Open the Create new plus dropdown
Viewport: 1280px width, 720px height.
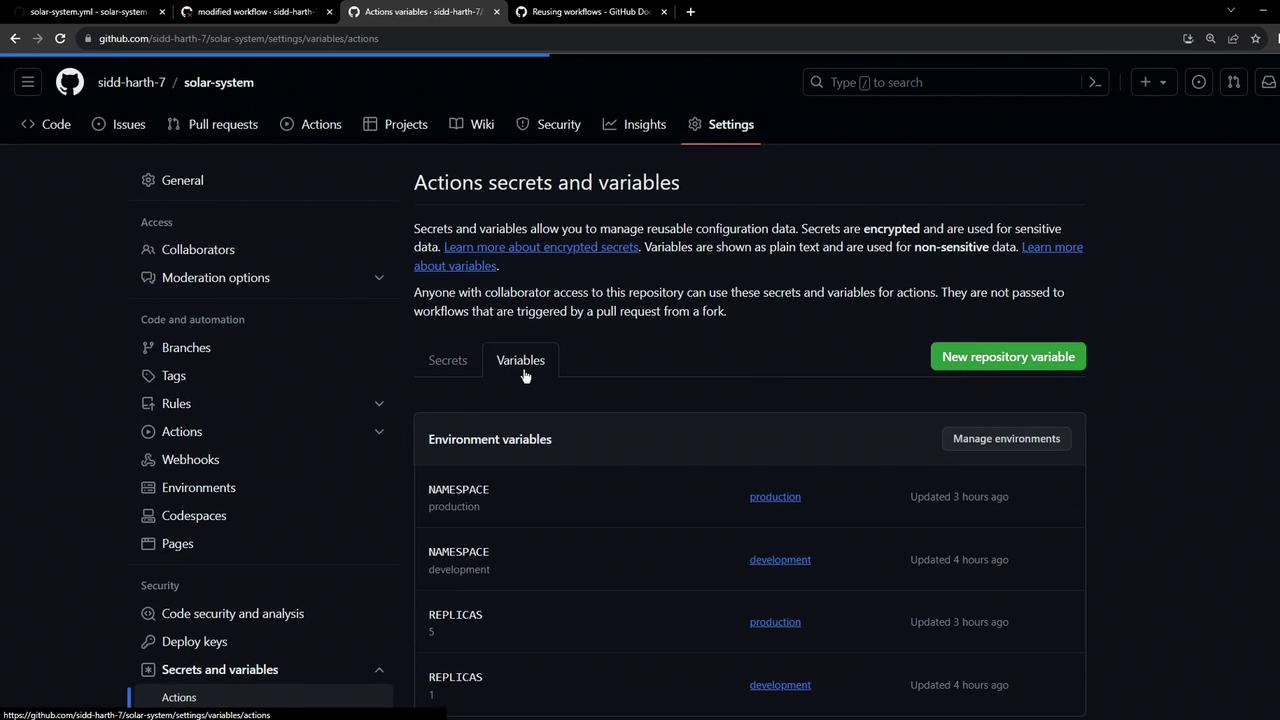coord(1153,82)
